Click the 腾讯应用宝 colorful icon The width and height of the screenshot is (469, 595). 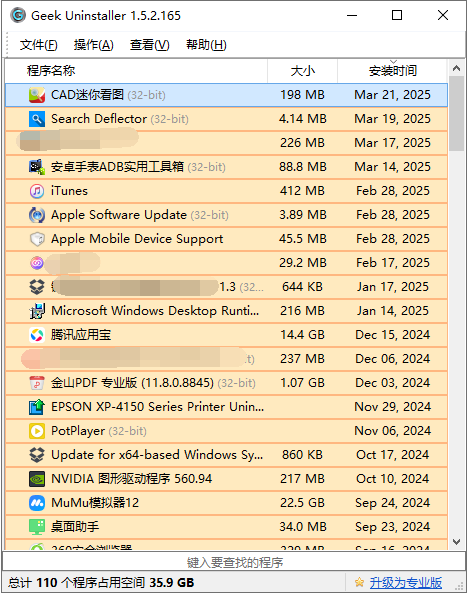(x=37, y=335)
